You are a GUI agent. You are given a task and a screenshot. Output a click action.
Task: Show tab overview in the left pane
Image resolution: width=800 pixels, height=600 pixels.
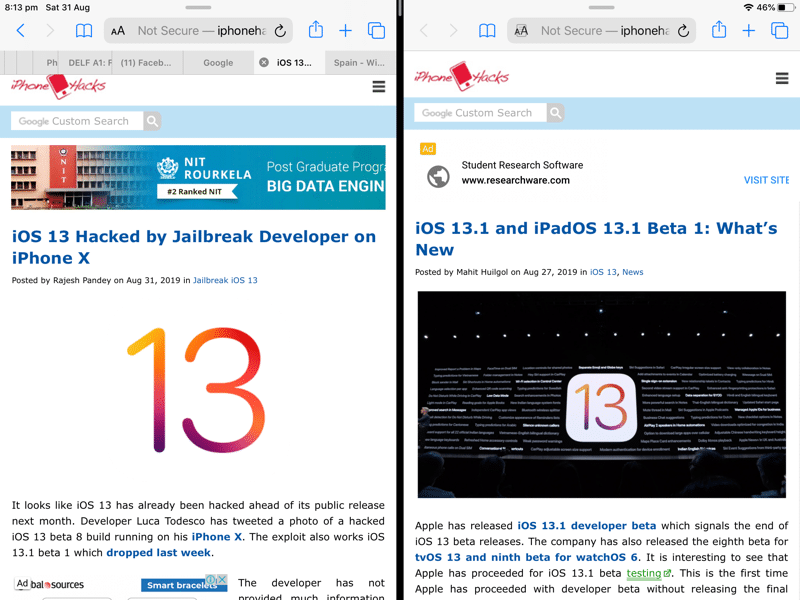tap(376, 31)
